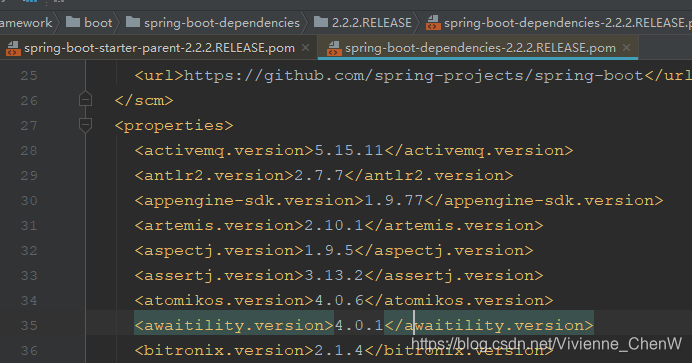Viewport: 692px width, 363px height.
Task: Click the XML file icon on starter-parent tab
Action: tap(13, 48)
